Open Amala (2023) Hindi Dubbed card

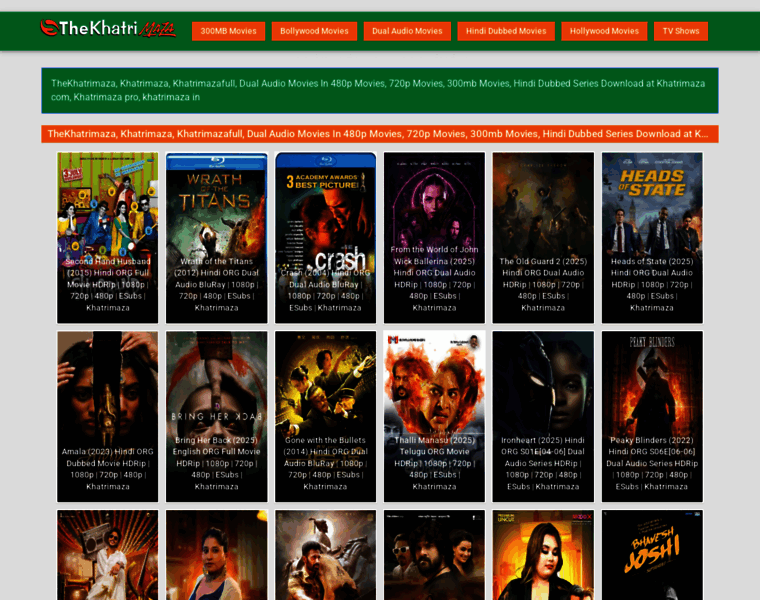(108, 416)
